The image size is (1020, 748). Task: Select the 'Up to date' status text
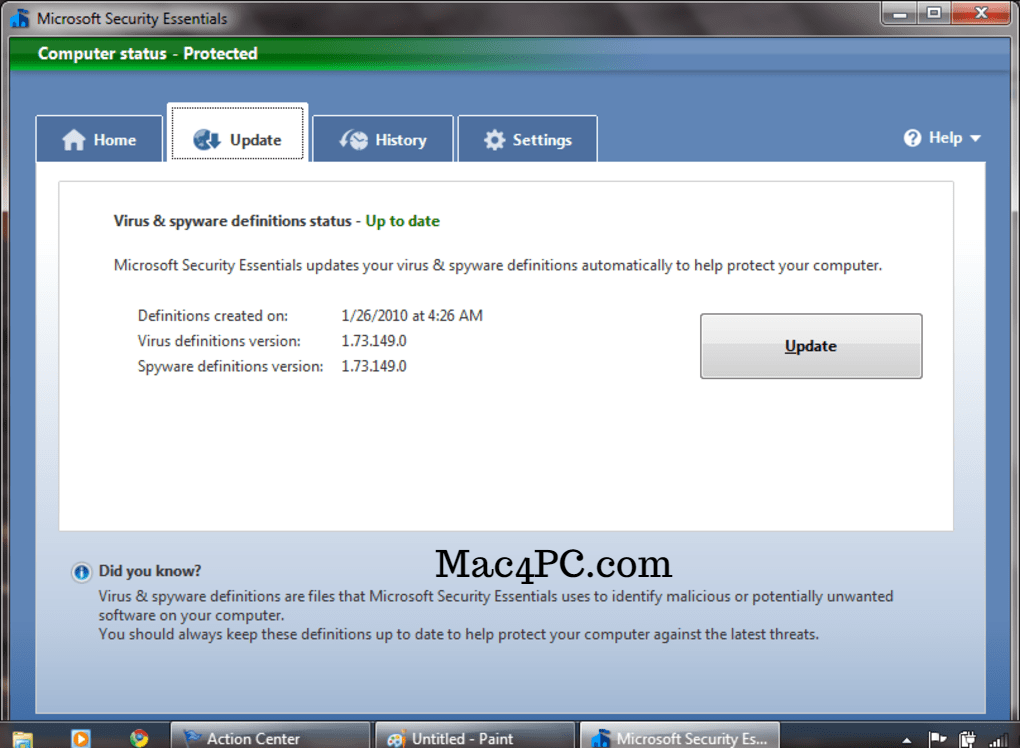pyautogui.click(x=402, y=221)
